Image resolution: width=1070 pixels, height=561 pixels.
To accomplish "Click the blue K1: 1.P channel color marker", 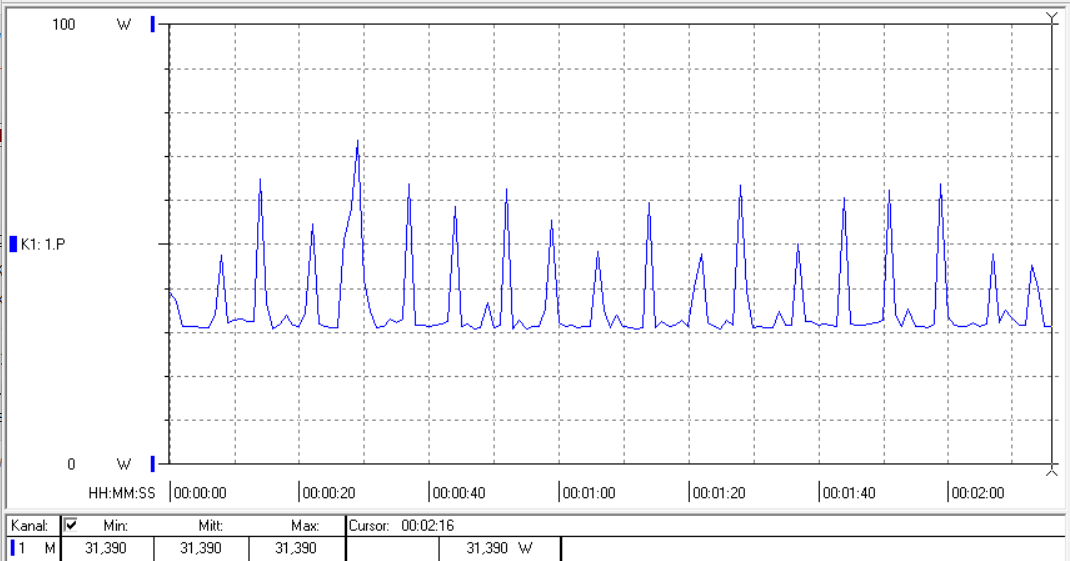I will (x=13, y=244).
